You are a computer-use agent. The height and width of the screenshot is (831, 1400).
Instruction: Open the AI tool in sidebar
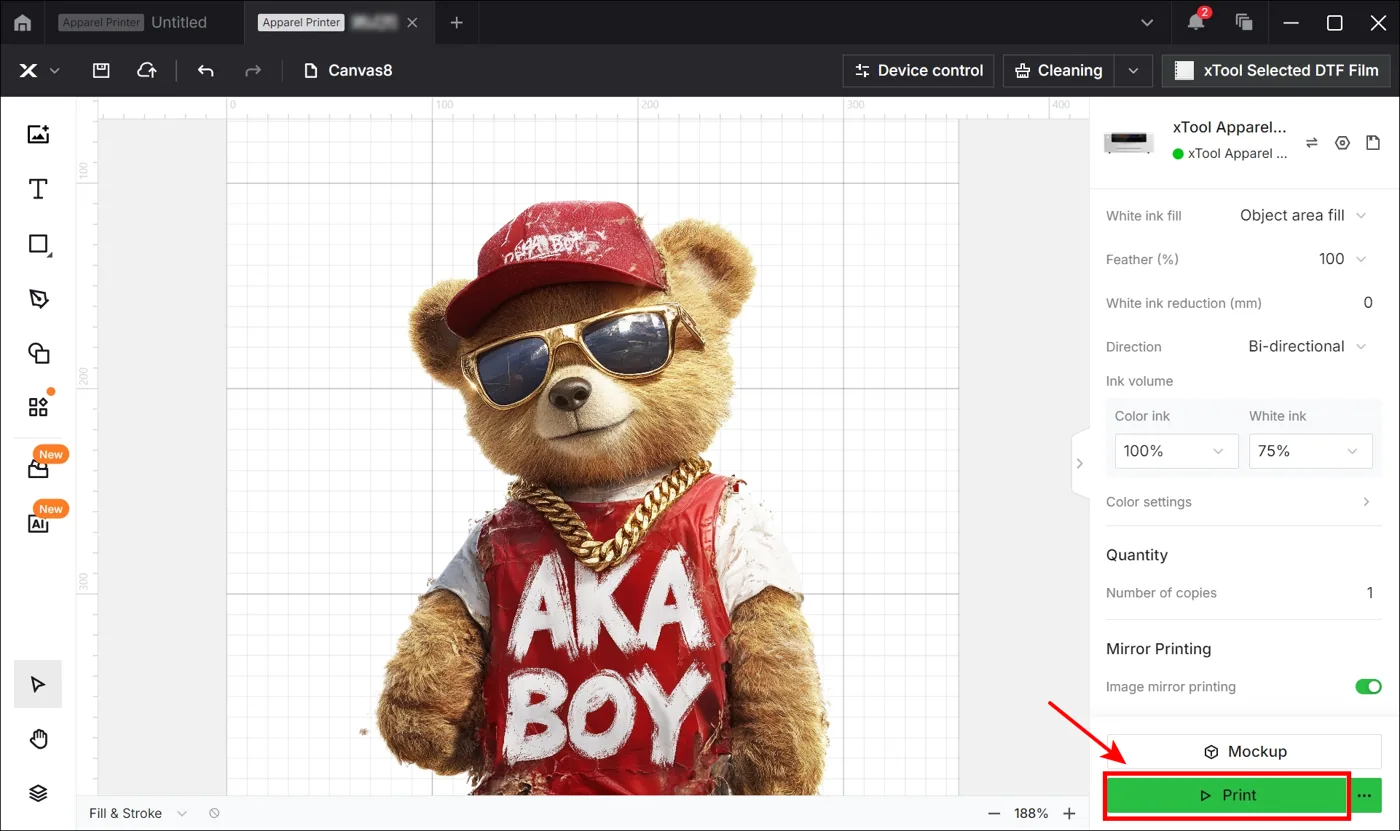tap(38, 523)
